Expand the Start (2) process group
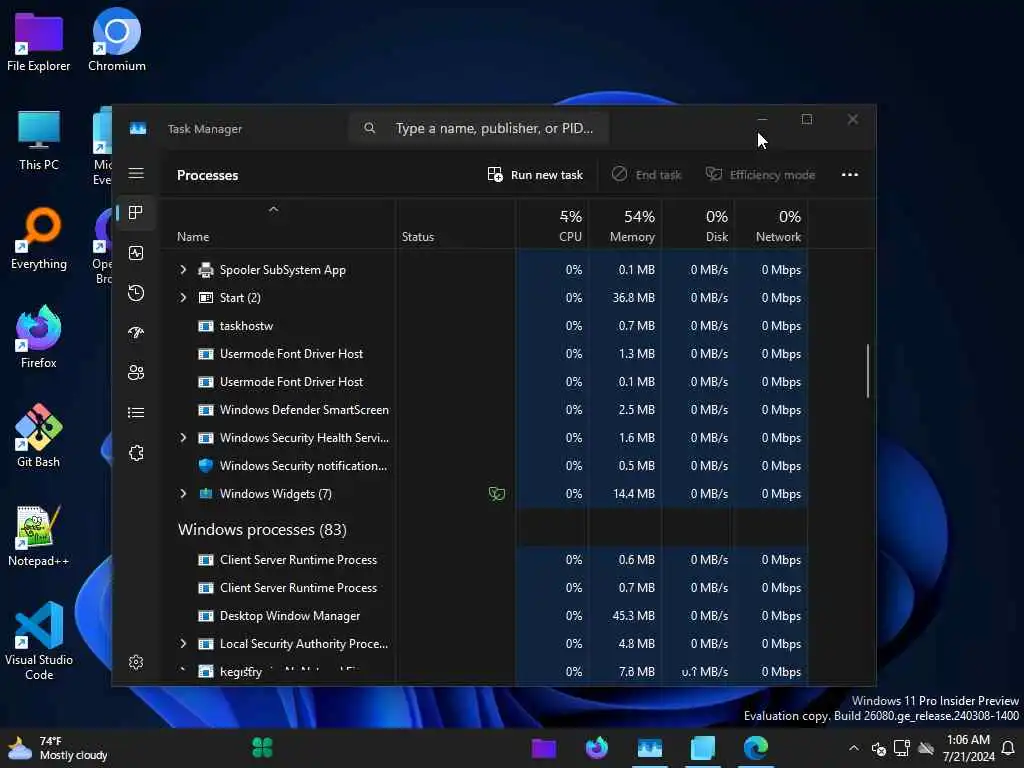The height and width of the screenshot is (768, 1024). click(x=183, y=298)
